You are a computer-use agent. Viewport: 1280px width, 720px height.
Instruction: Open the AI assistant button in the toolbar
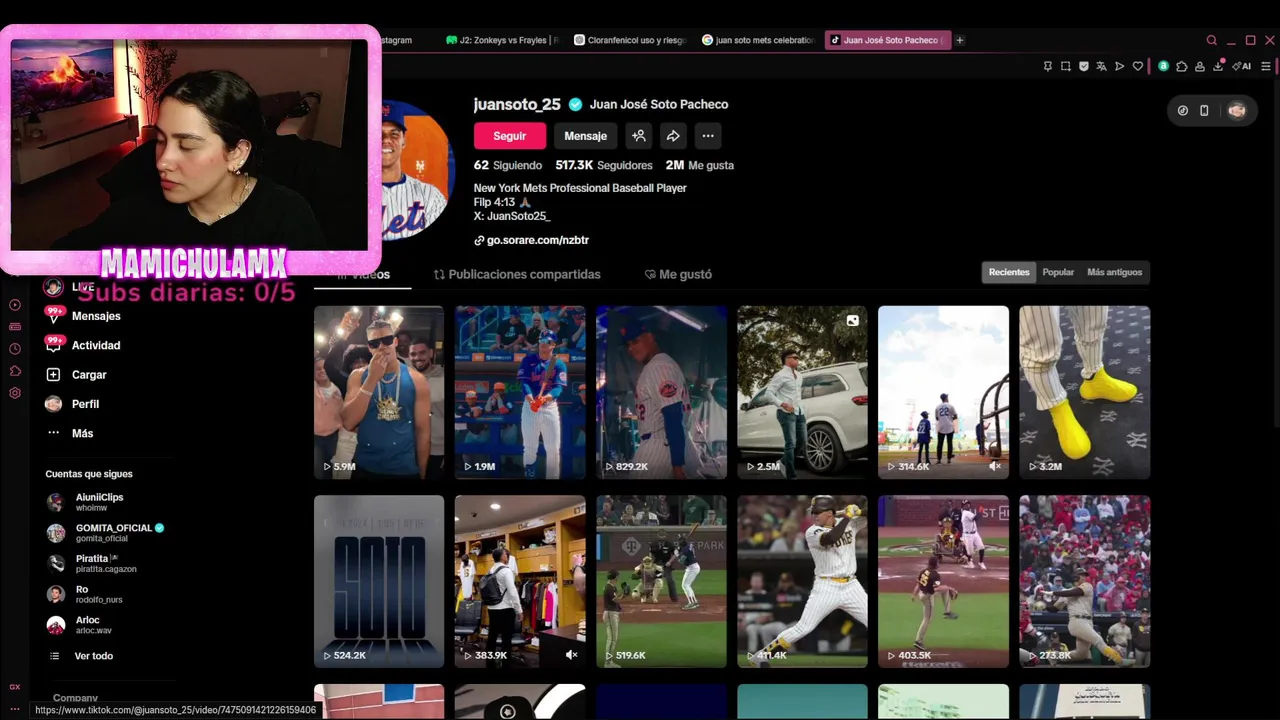[x=1242, y=66]
